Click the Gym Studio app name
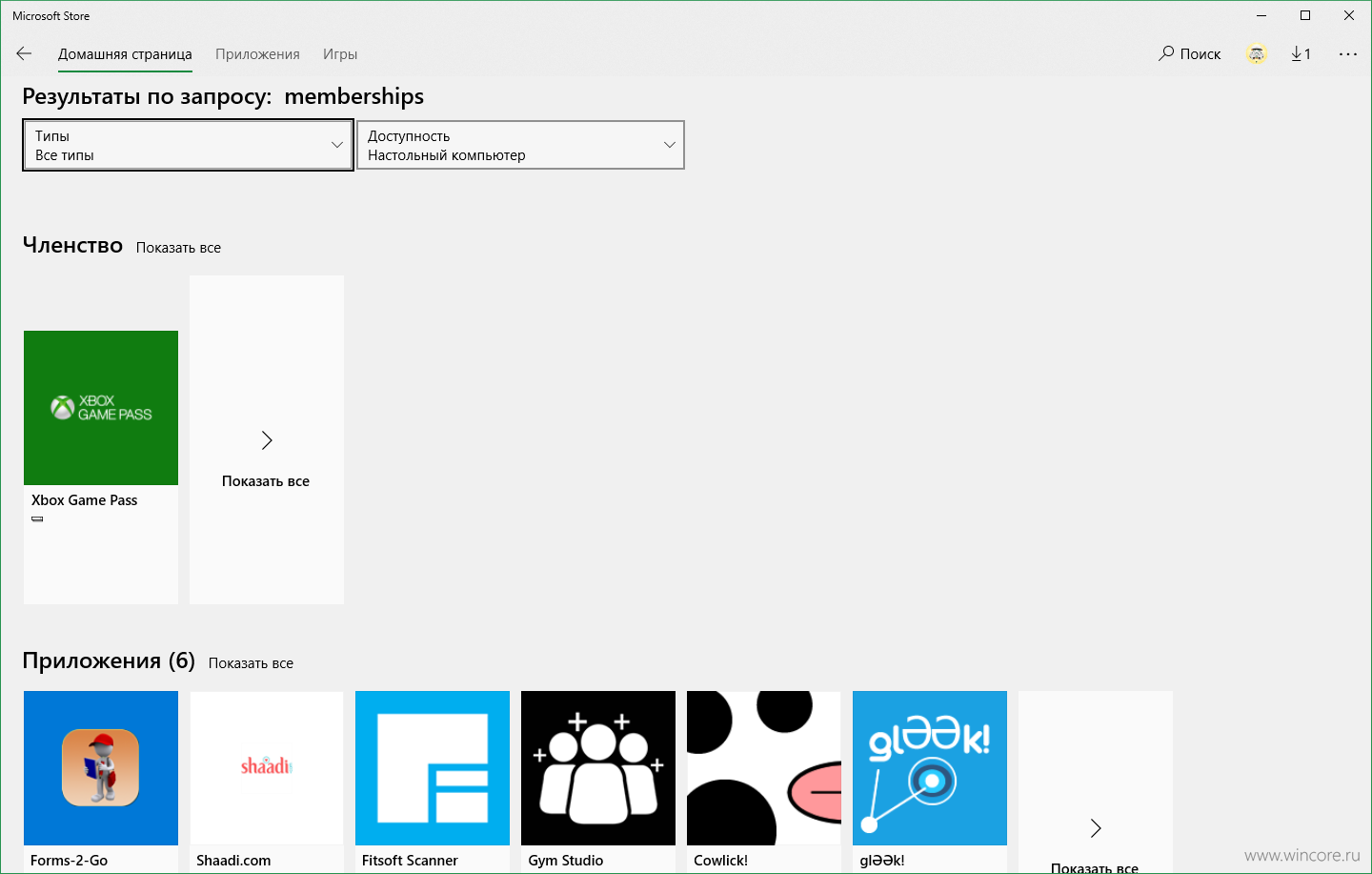1372x874 pixels. (x=566, y=861)
